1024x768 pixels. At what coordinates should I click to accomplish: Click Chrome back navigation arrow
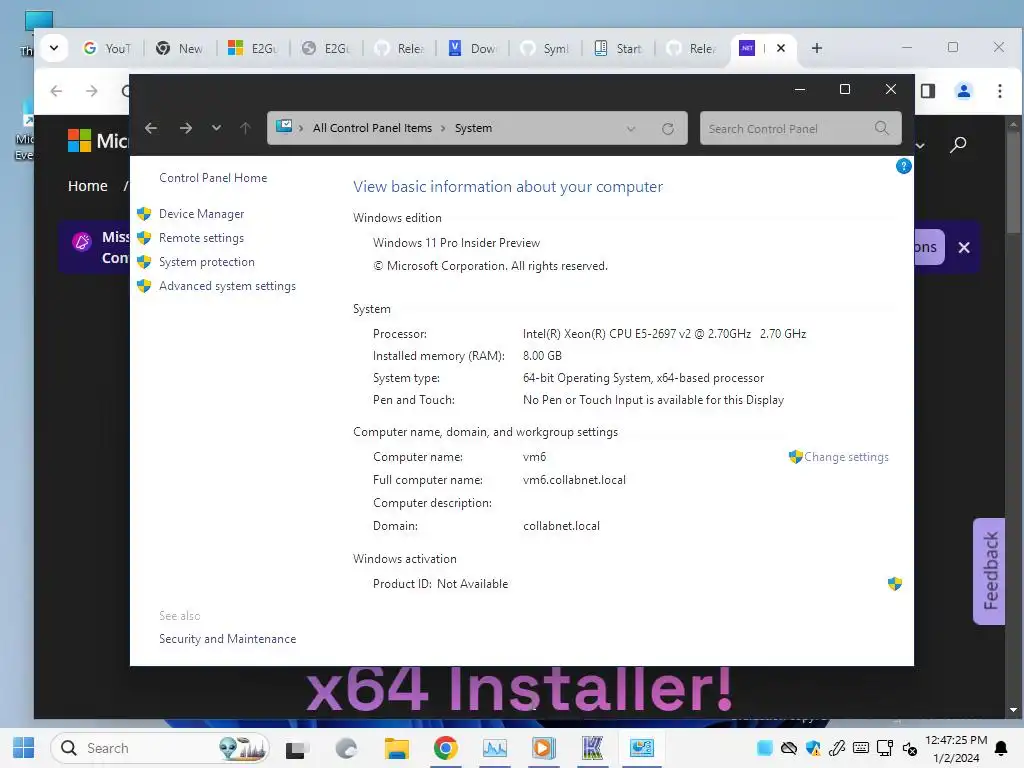pos(57,91)
